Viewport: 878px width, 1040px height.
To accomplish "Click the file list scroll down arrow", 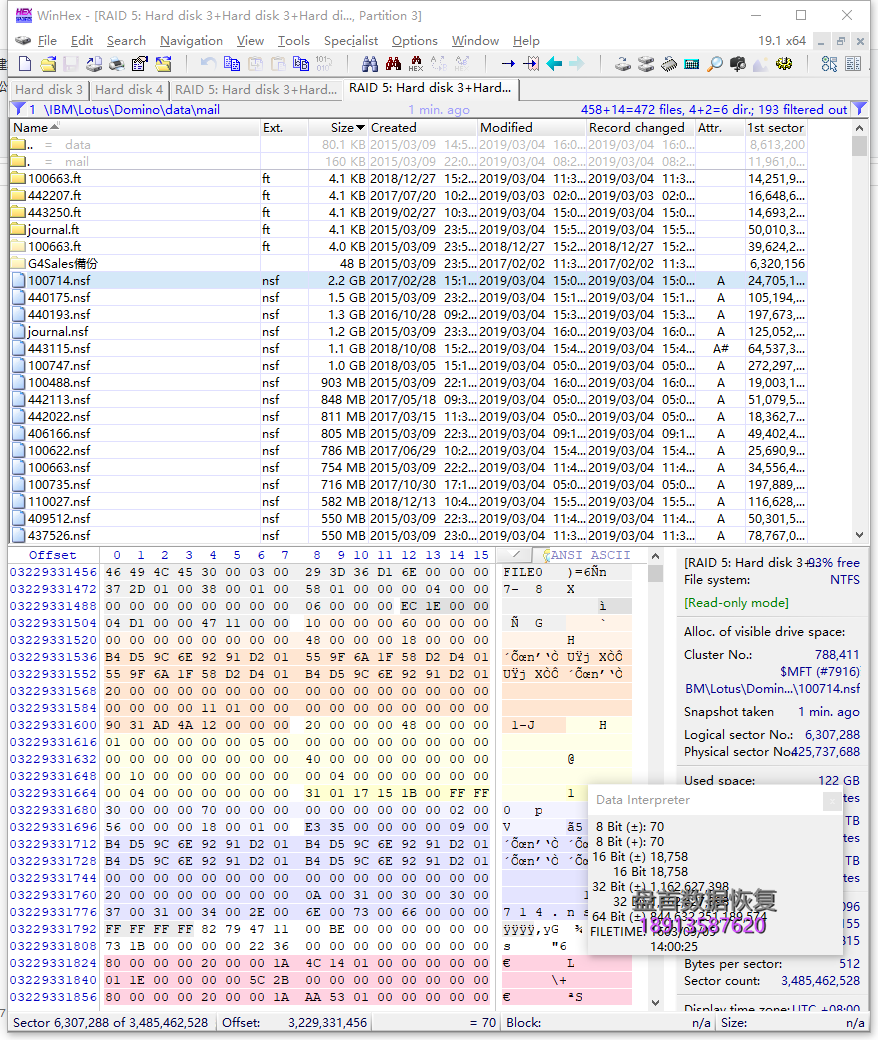I will (x=859, y=535).
